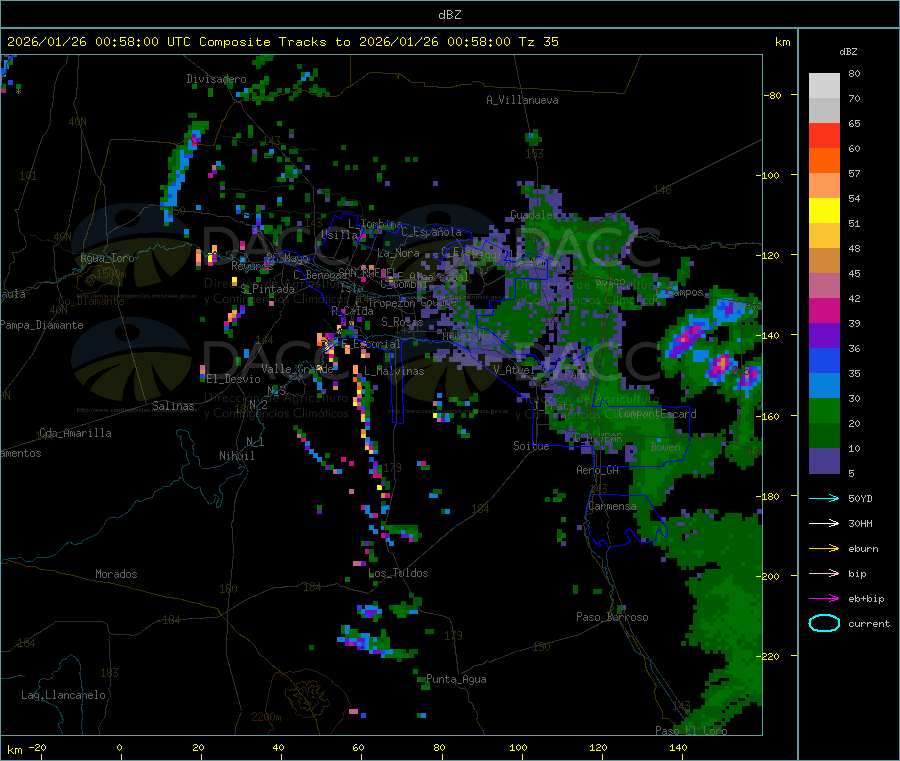
Task: Pick the magenta 39-42 dBZ swatch
Action: [824, 310]
